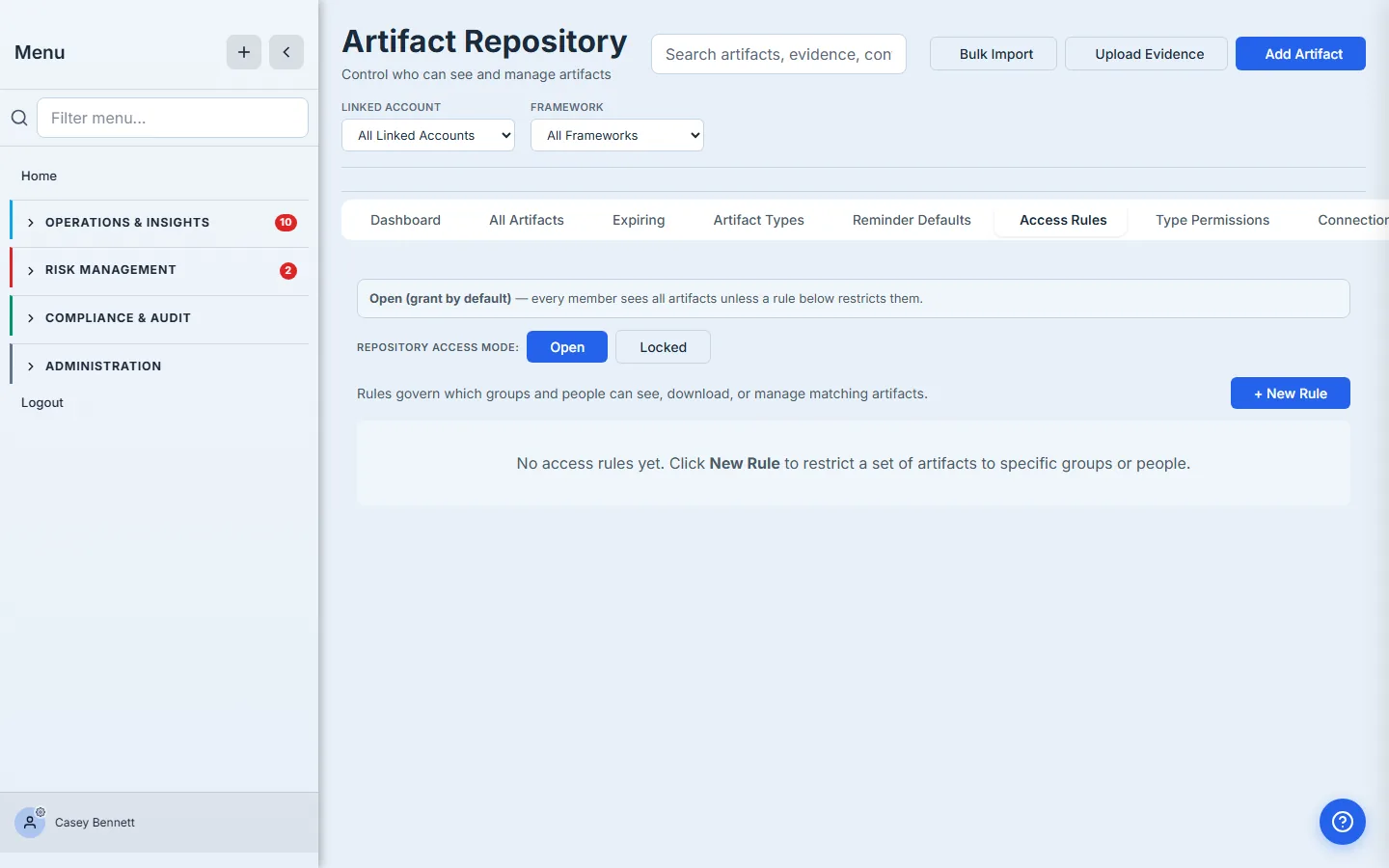The image size is (1389, 868).
Task: Focus the Search artifacts input field
Action: tap(778, 54)
